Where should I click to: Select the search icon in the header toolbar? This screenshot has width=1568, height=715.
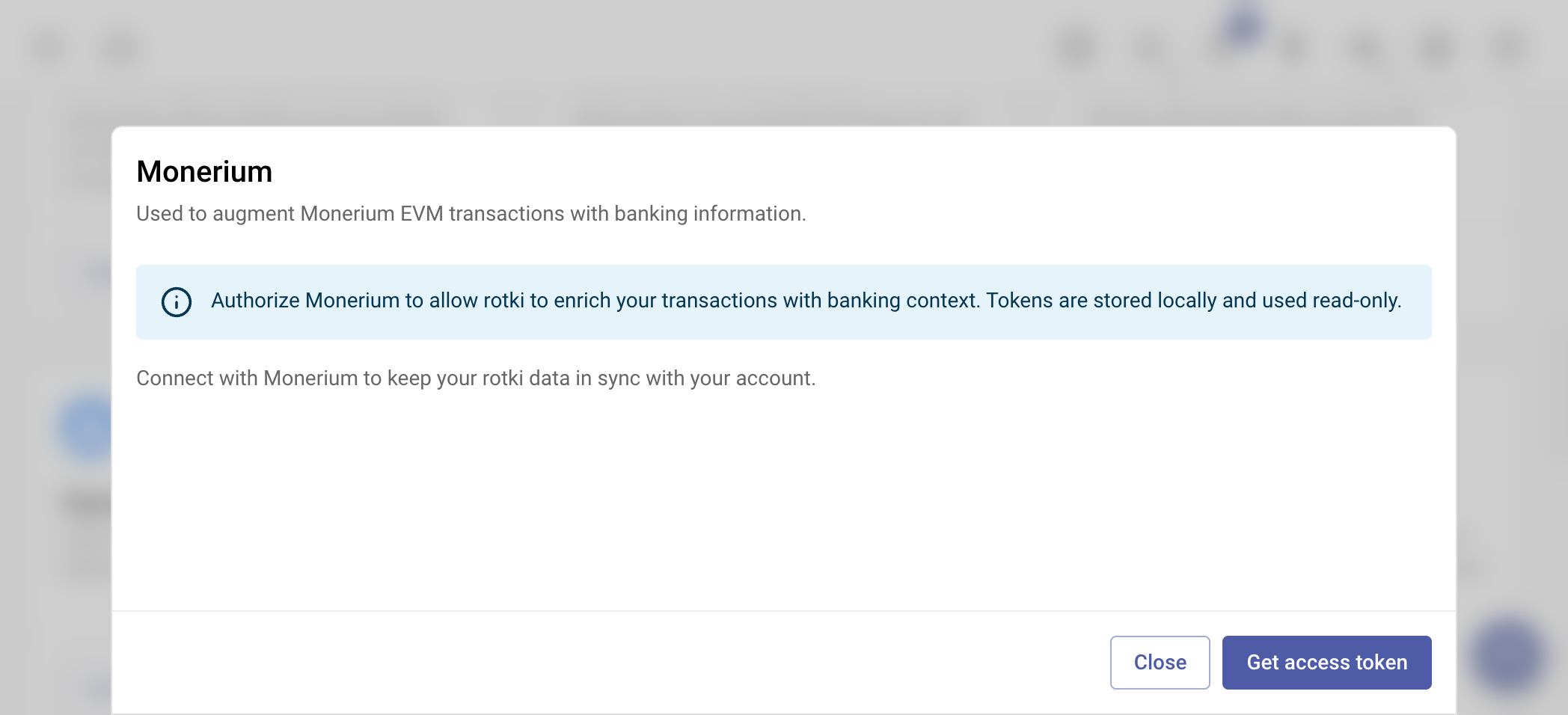tap(1150, 49)
